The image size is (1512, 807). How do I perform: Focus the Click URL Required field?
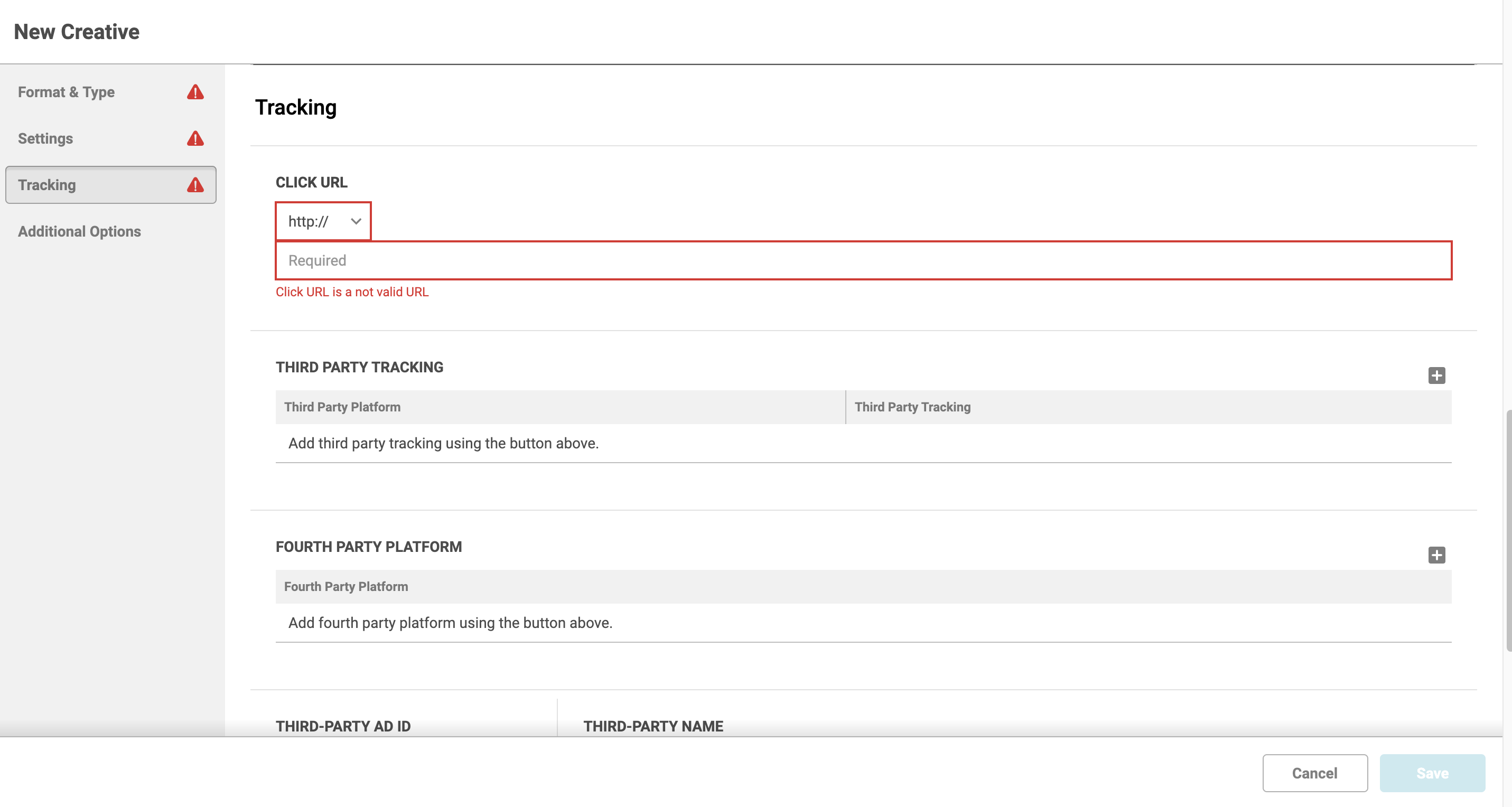[x=863, y=260]
